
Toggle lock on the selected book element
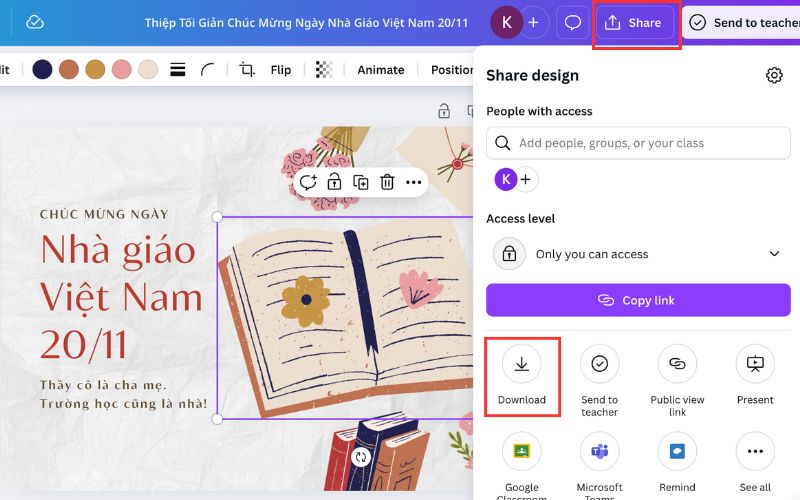pos(335,182)
